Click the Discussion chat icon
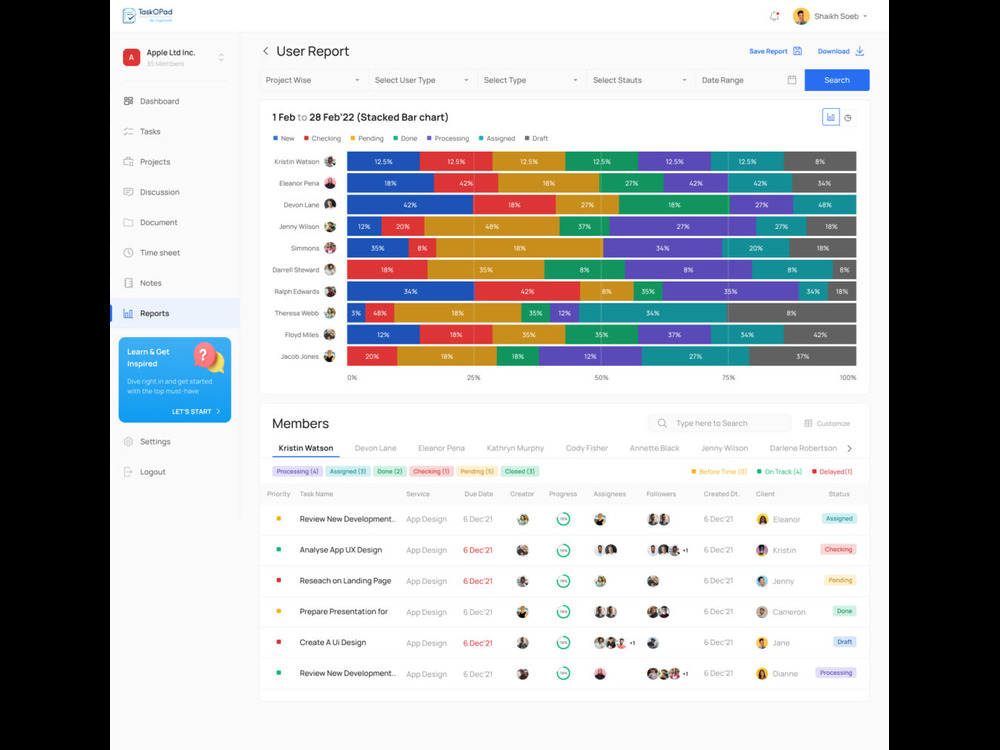 pos(128,192)
